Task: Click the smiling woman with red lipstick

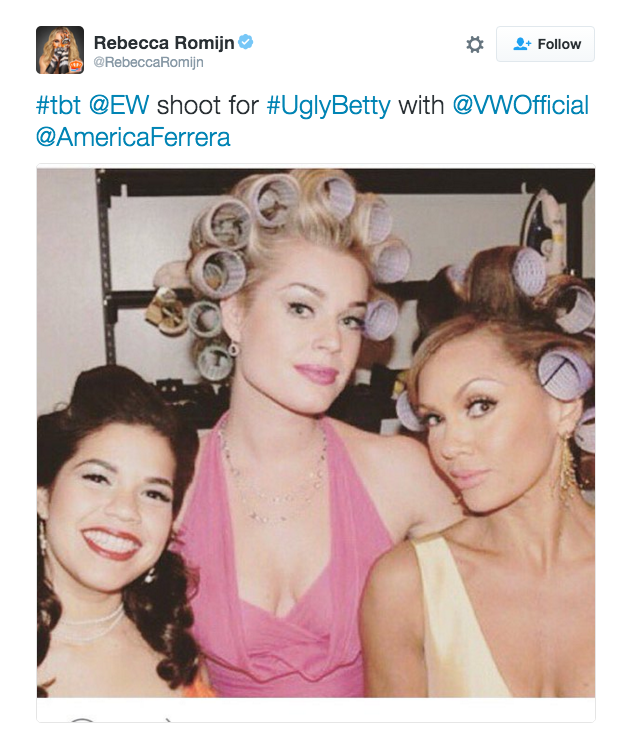Action: [x=112, y=513]
